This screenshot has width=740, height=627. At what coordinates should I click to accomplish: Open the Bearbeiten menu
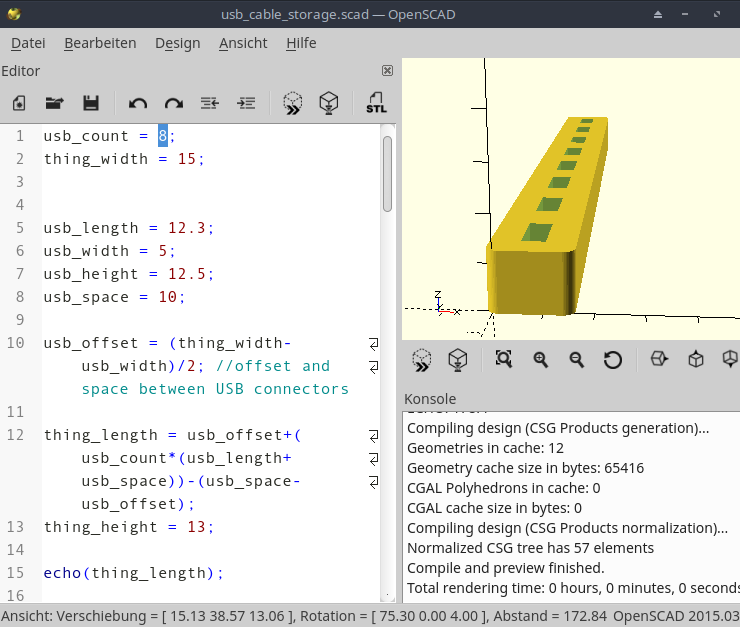click(x=100, y=43)
